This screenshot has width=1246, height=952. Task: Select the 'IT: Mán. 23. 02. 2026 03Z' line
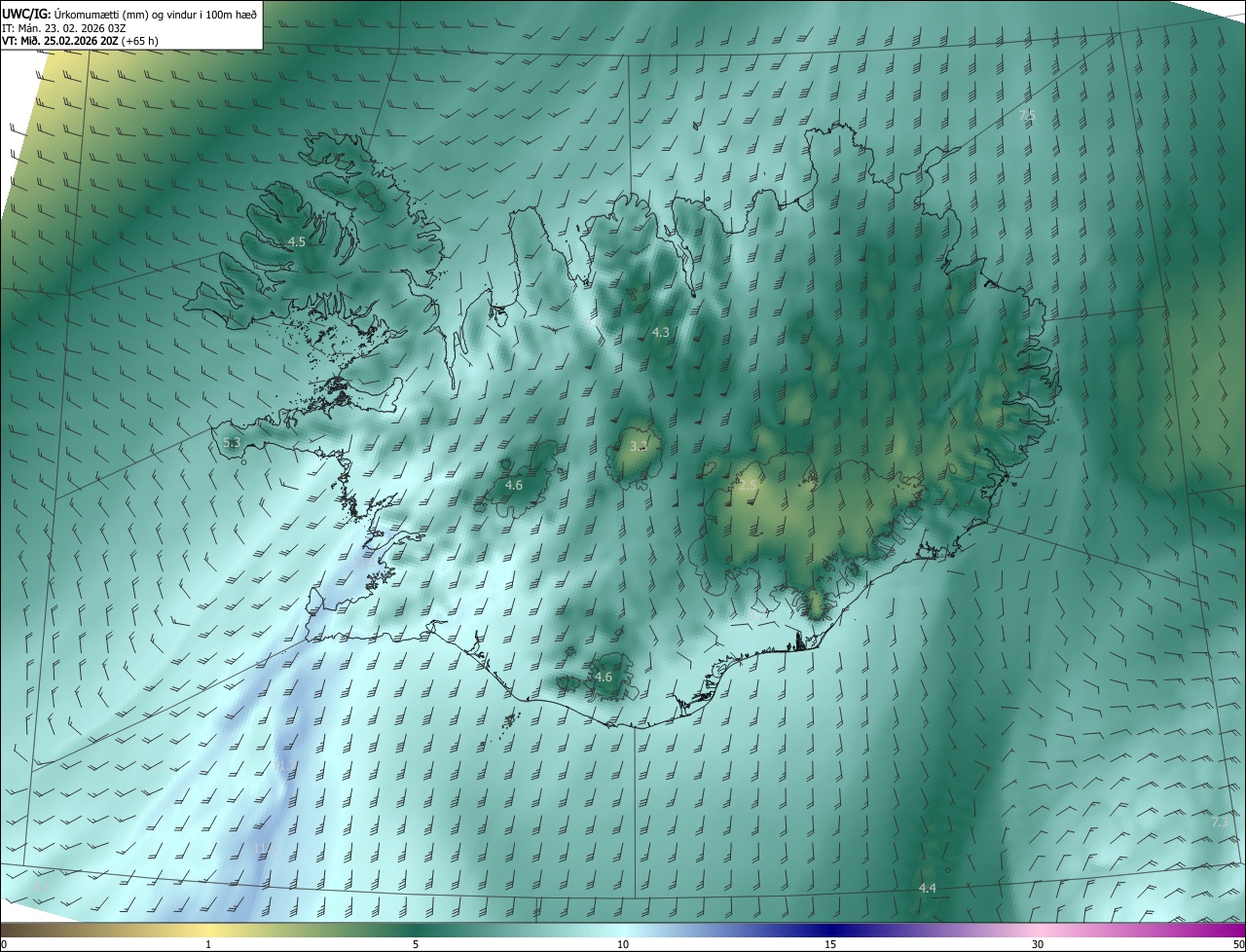click(x=65, y=28)
